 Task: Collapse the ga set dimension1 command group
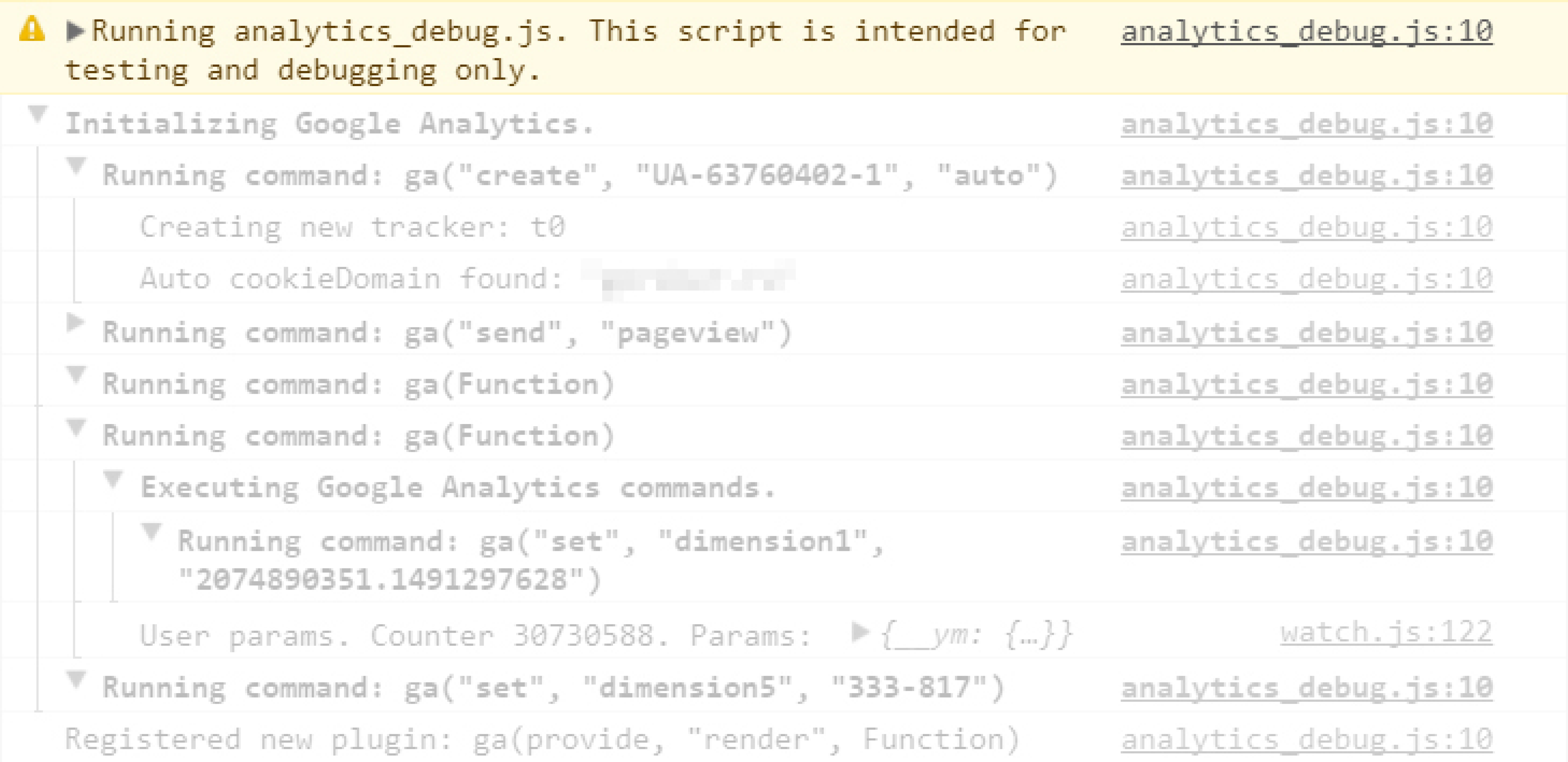(151, 532)
